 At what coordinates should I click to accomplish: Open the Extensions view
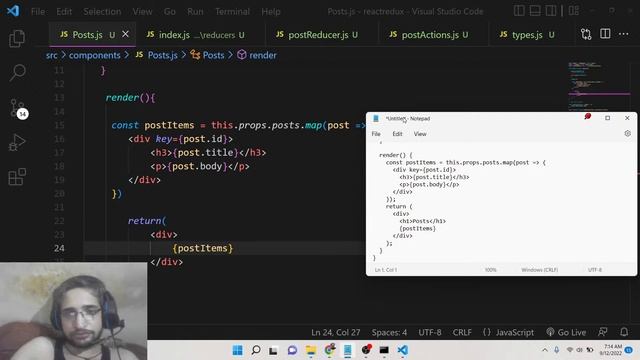coord(17,177)
